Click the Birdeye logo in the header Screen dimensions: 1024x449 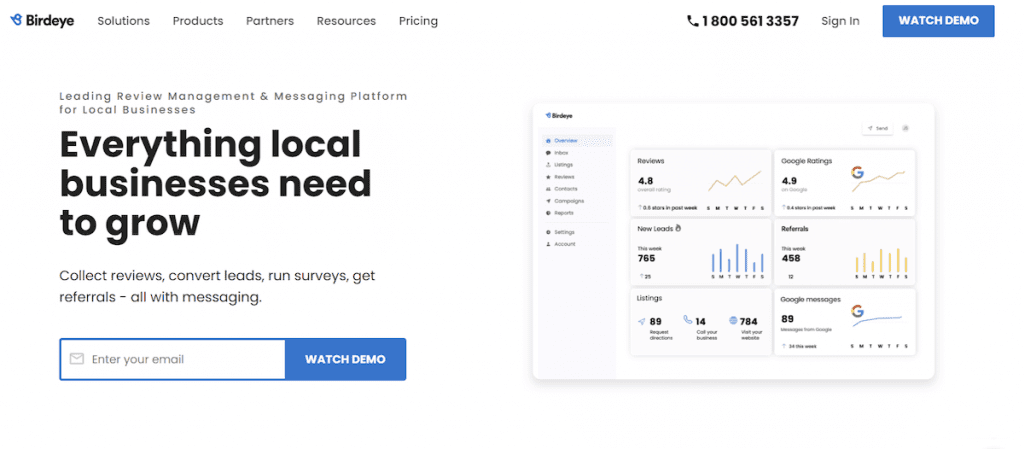coord(42,20)
